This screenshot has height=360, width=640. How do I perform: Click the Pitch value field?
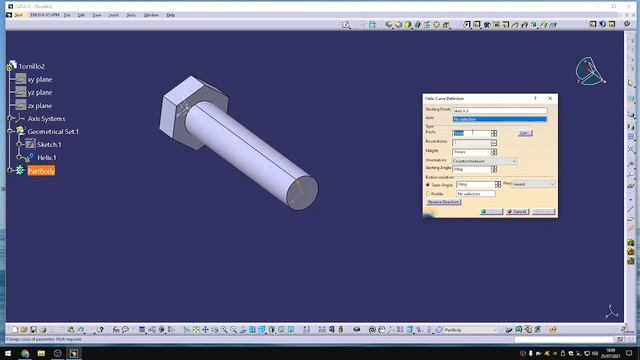click(471, 133)
